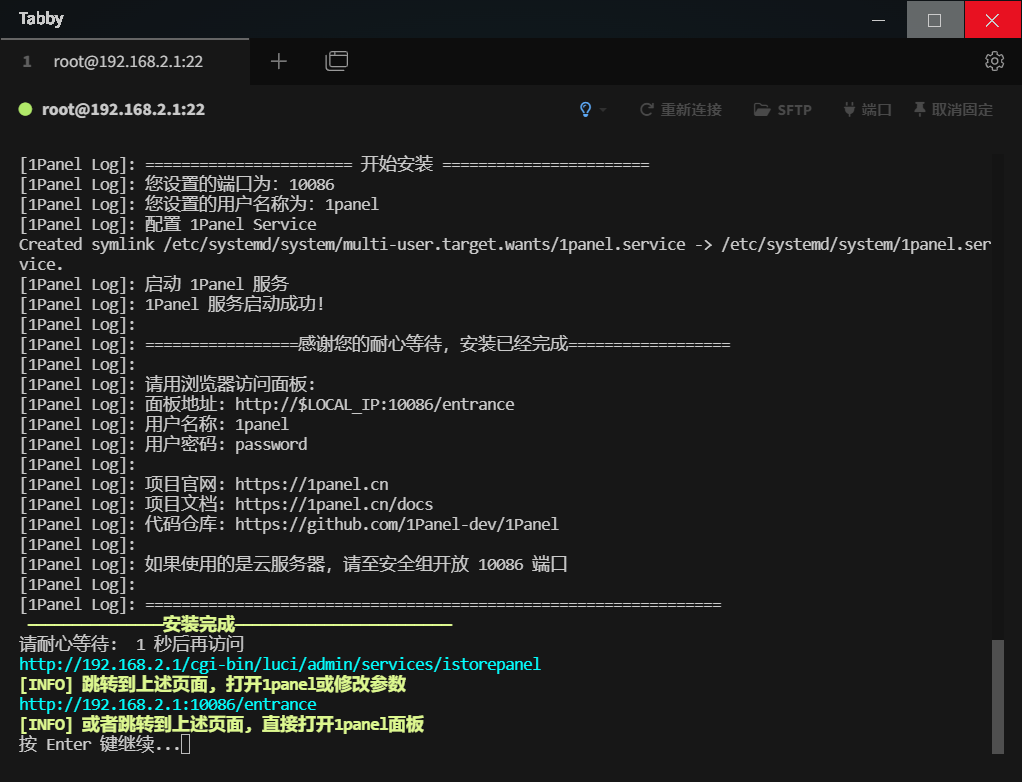Open the profiles and connections window icon

336,61
